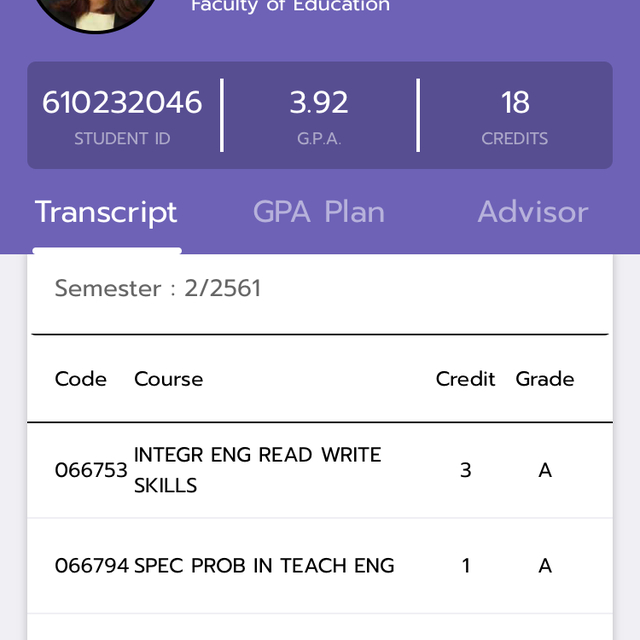Switch to the Transcript tab
This screenshot has height=640, width=640.
[x=106, y=212]
